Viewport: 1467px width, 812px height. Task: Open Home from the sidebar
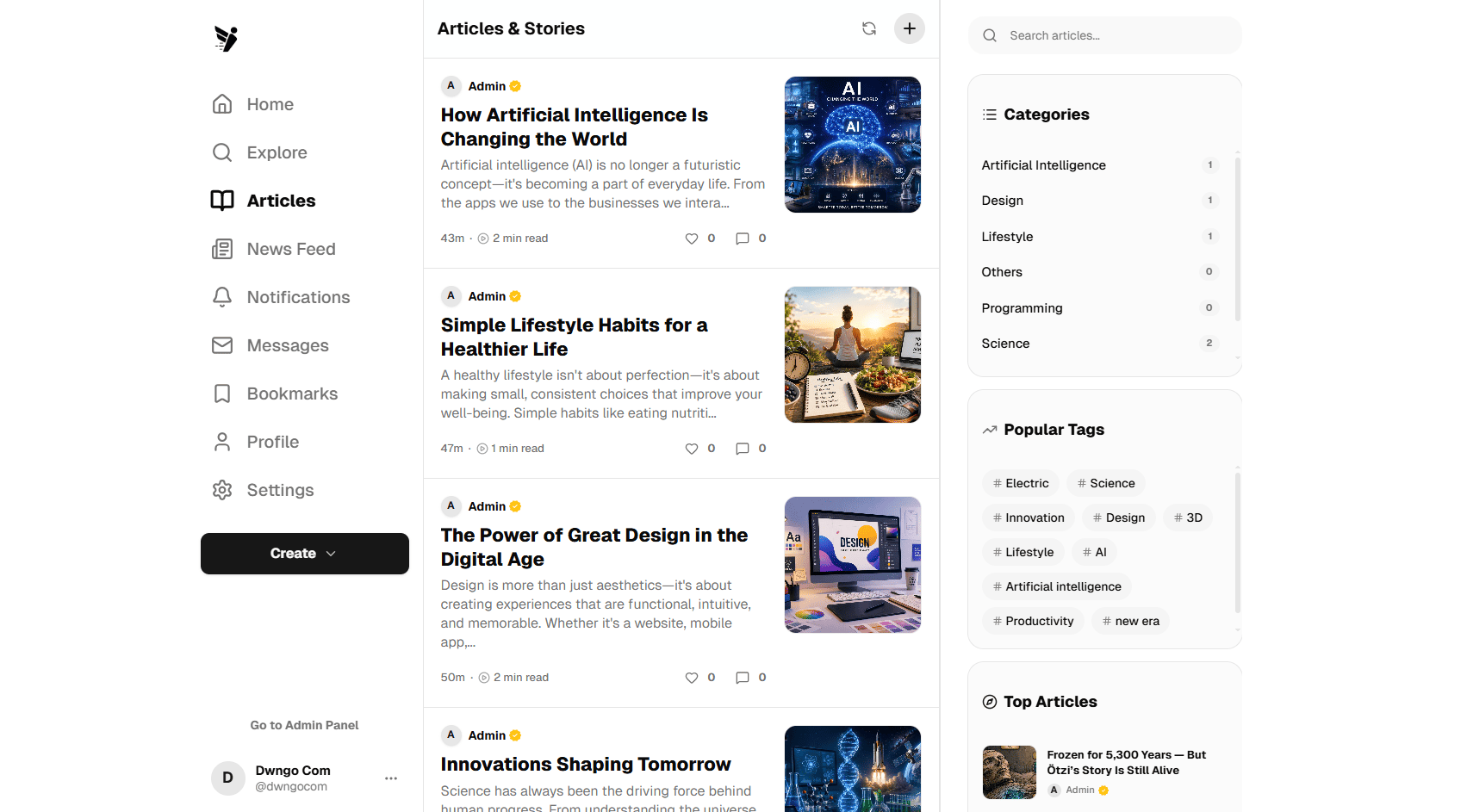[x=253, y=104]
